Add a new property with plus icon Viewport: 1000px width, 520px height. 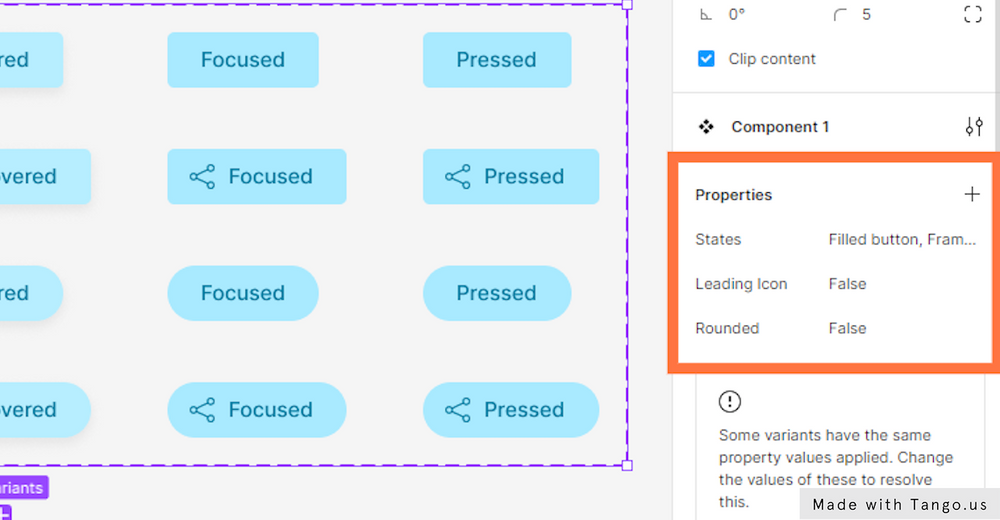pyautogui.click(x=972, y=194)
